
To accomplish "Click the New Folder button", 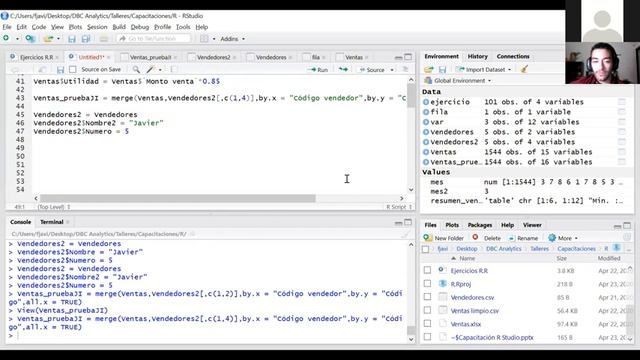I will point(444,238).
